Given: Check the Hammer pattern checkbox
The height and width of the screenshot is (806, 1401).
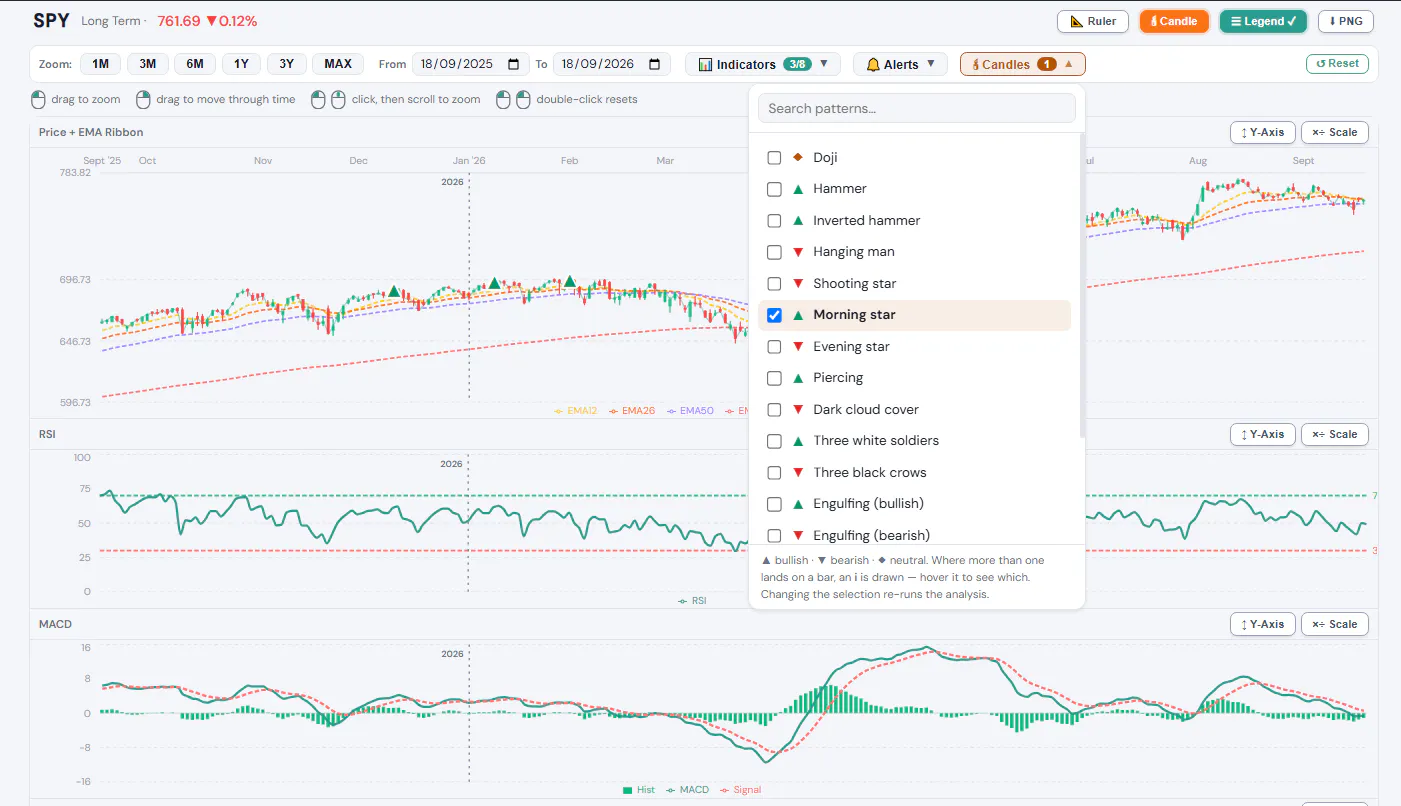Looking at the screenshot, I should 774,189.
